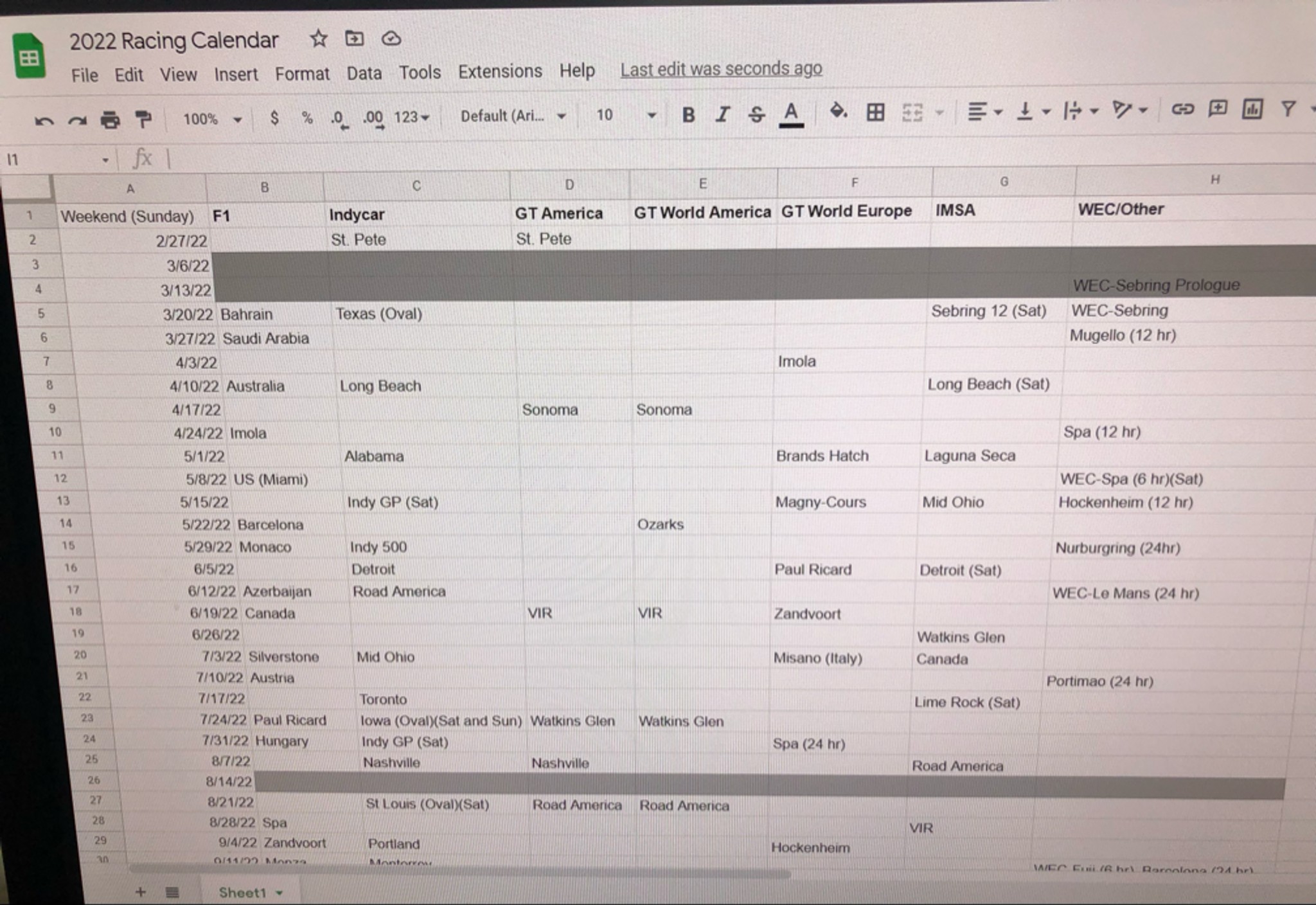Screen dimensions: 1316x905
Task: Select the paint format roller
Action: [143, 120]
